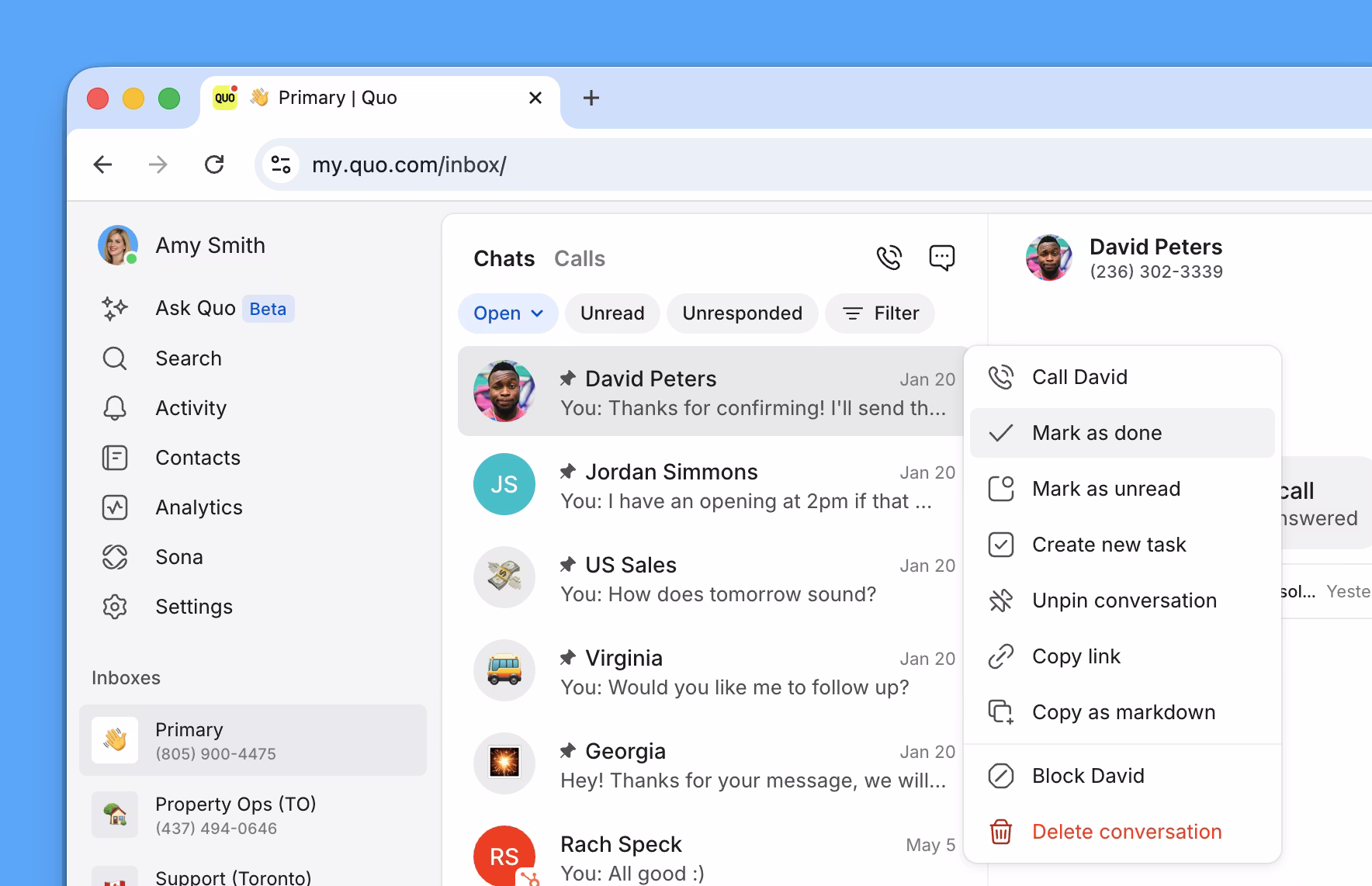Click the JS avatar for Jordan Simmons

[504, 484]
